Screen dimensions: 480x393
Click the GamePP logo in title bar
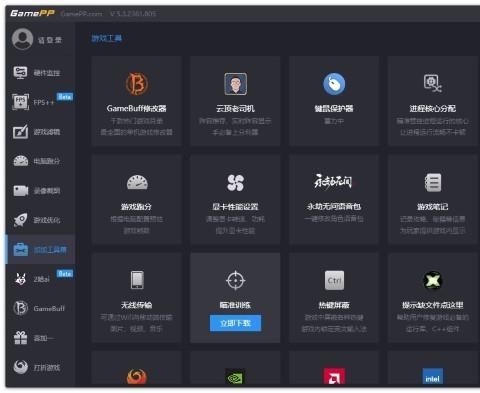coord(32,13)
